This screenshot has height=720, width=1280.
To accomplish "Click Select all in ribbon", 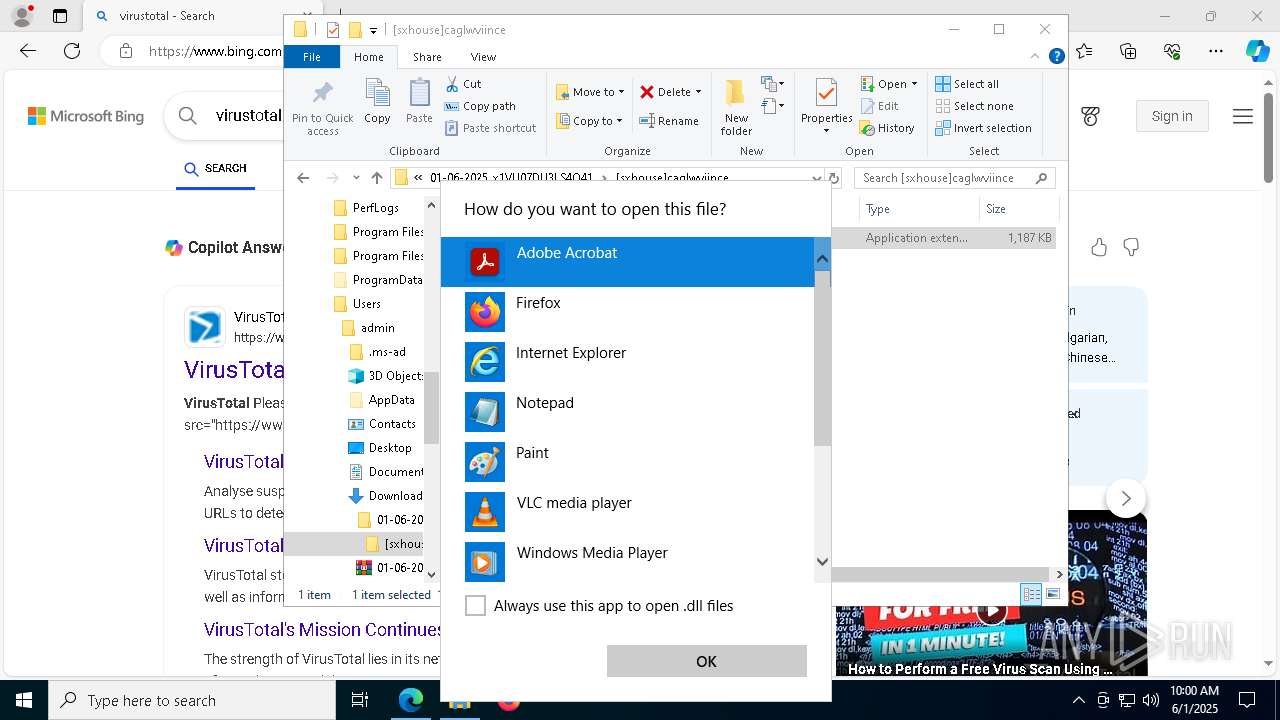I will click(x=967, y=84).
